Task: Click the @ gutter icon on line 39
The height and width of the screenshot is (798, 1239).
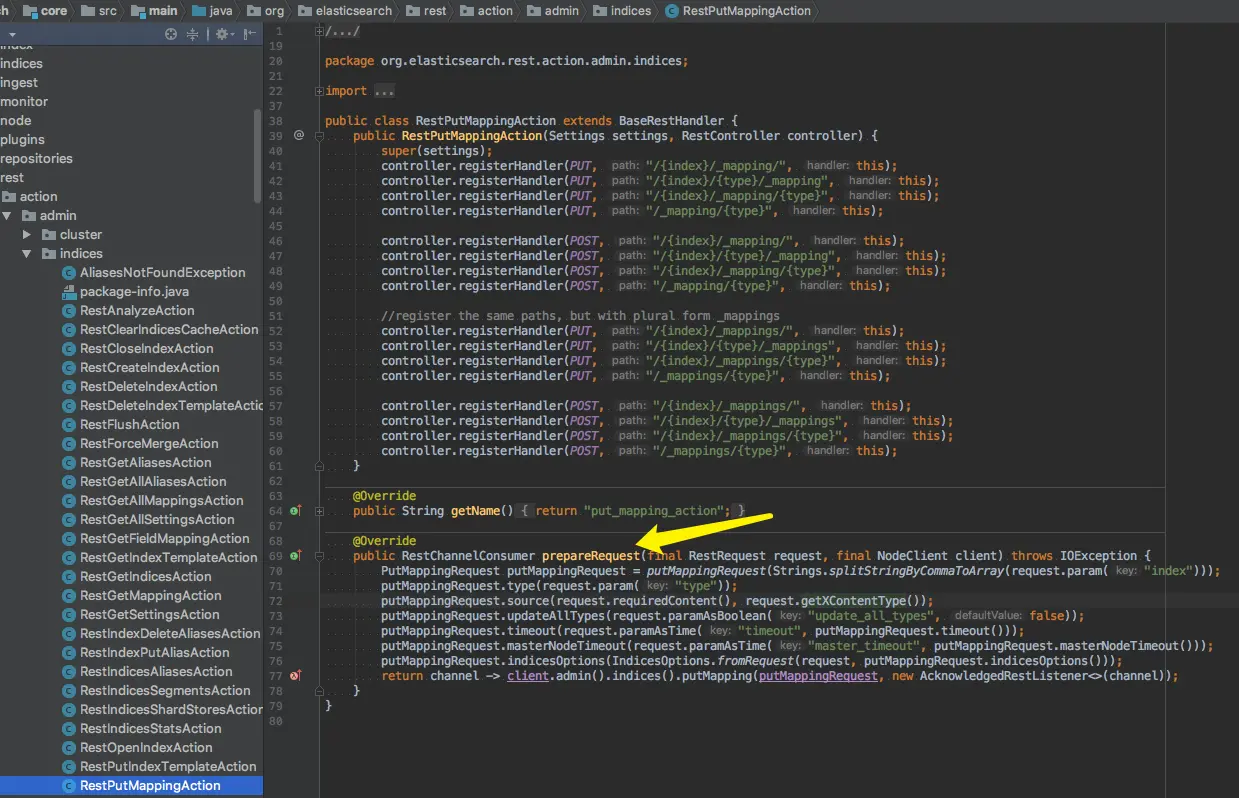Action: (299, 135)
